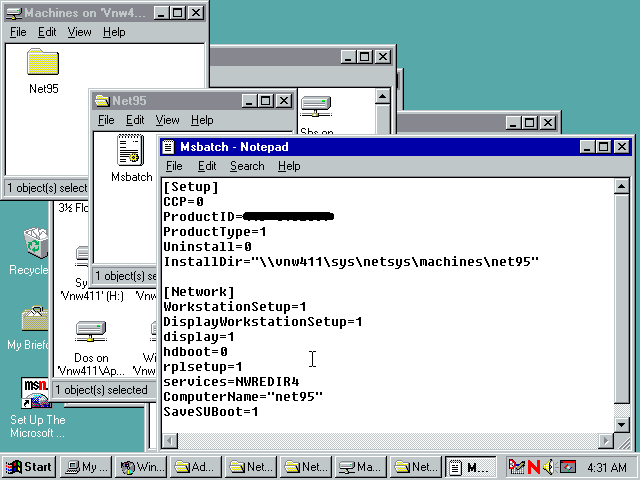Open View menu in Net95 window
This screenshot has width=640, height=480.
click(x=167, y=120)
